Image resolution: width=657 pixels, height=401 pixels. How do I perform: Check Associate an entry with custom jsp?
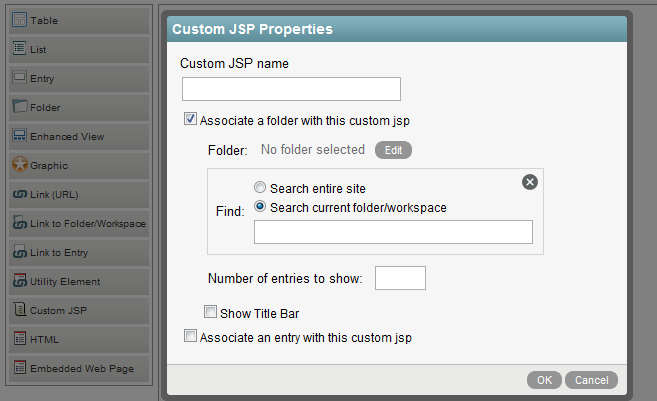click(191, 337)
